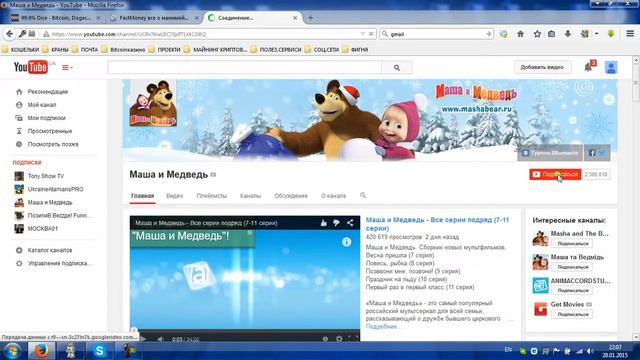640x360 pixels.
Task: Bookmark page with star icon
Action: (537, 34)
